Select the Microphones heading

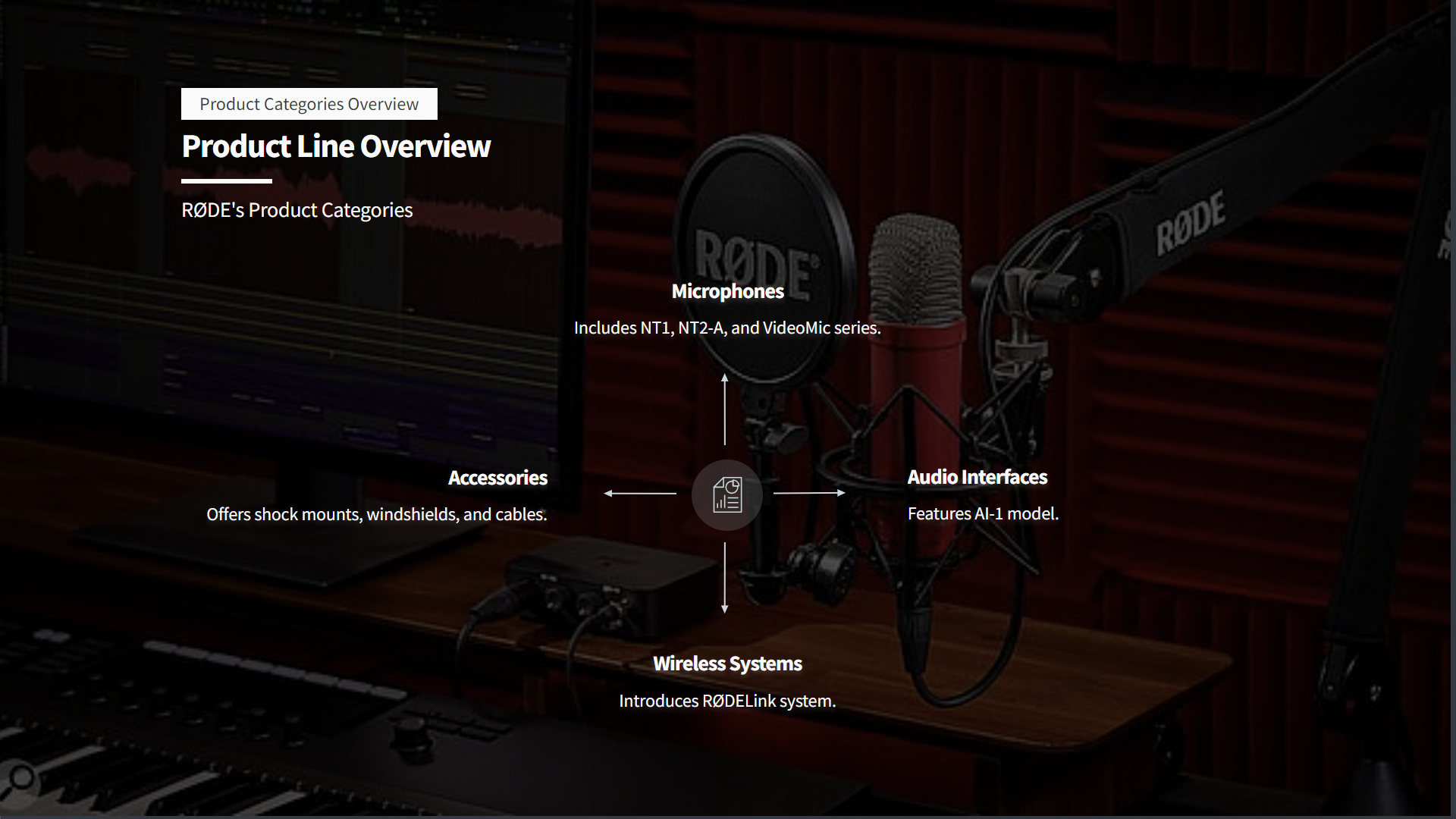pyautogui.click(x=727, y=291)
